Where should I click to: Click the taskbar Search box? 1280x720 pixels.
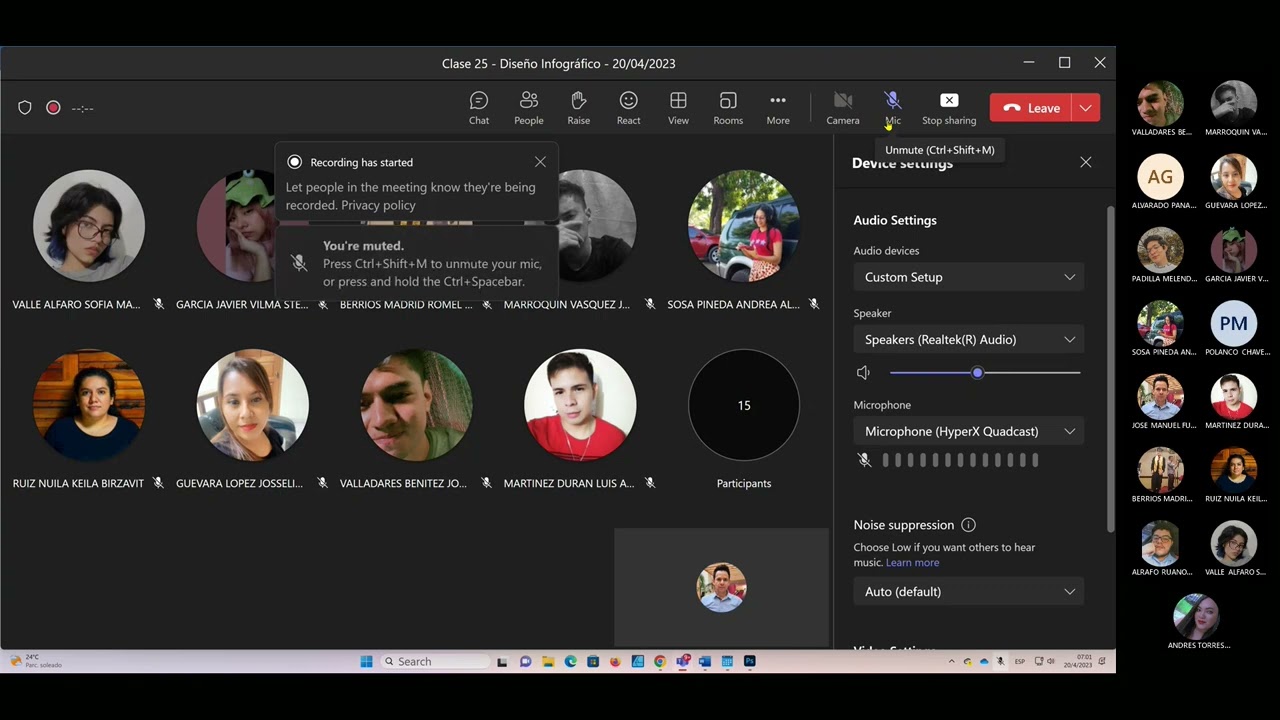click(436, 661)
